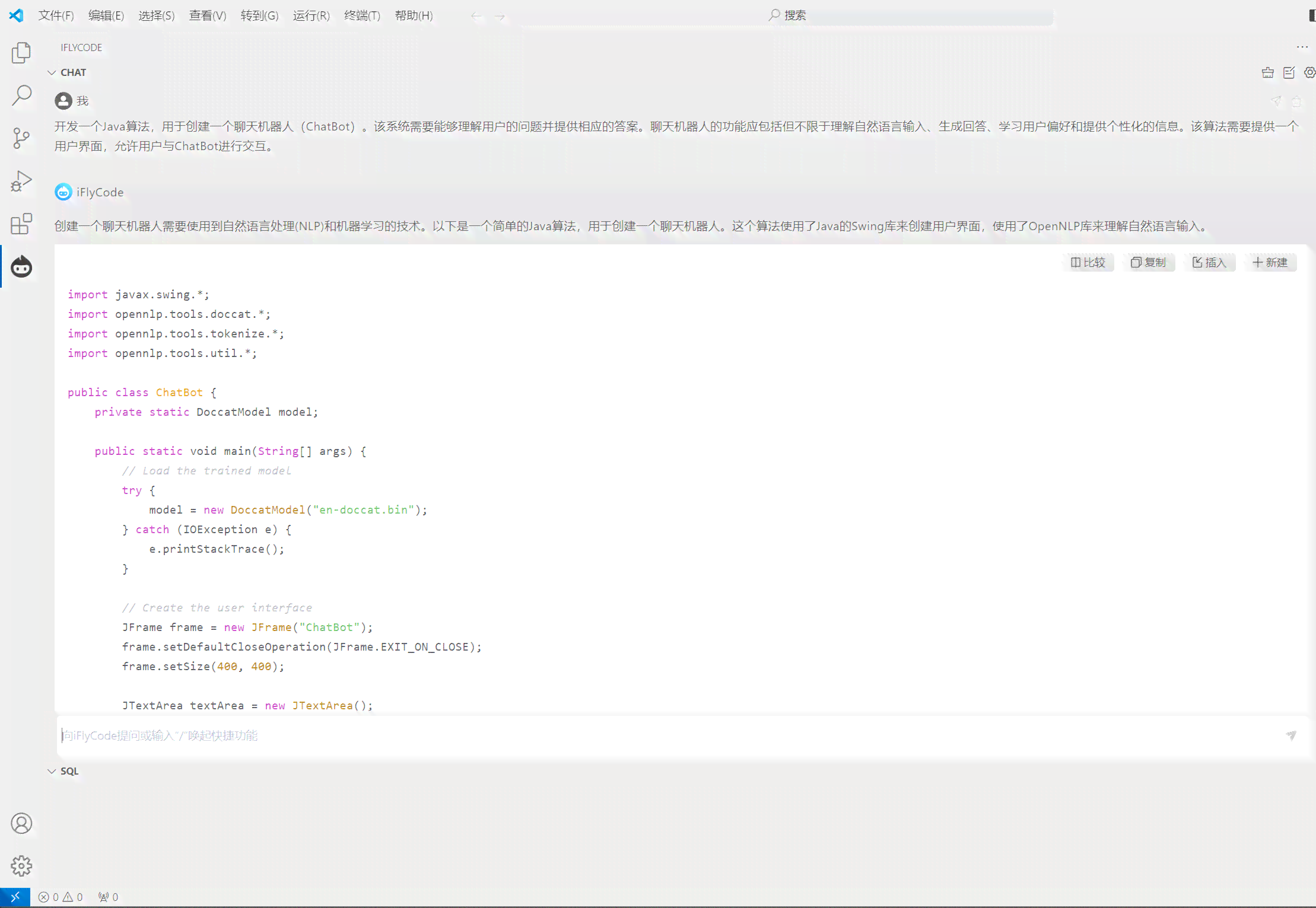The height and width of the screenshot is (908, 1316).
Task: Go forward with the right navigation arrow
Action: click(500, 16)
